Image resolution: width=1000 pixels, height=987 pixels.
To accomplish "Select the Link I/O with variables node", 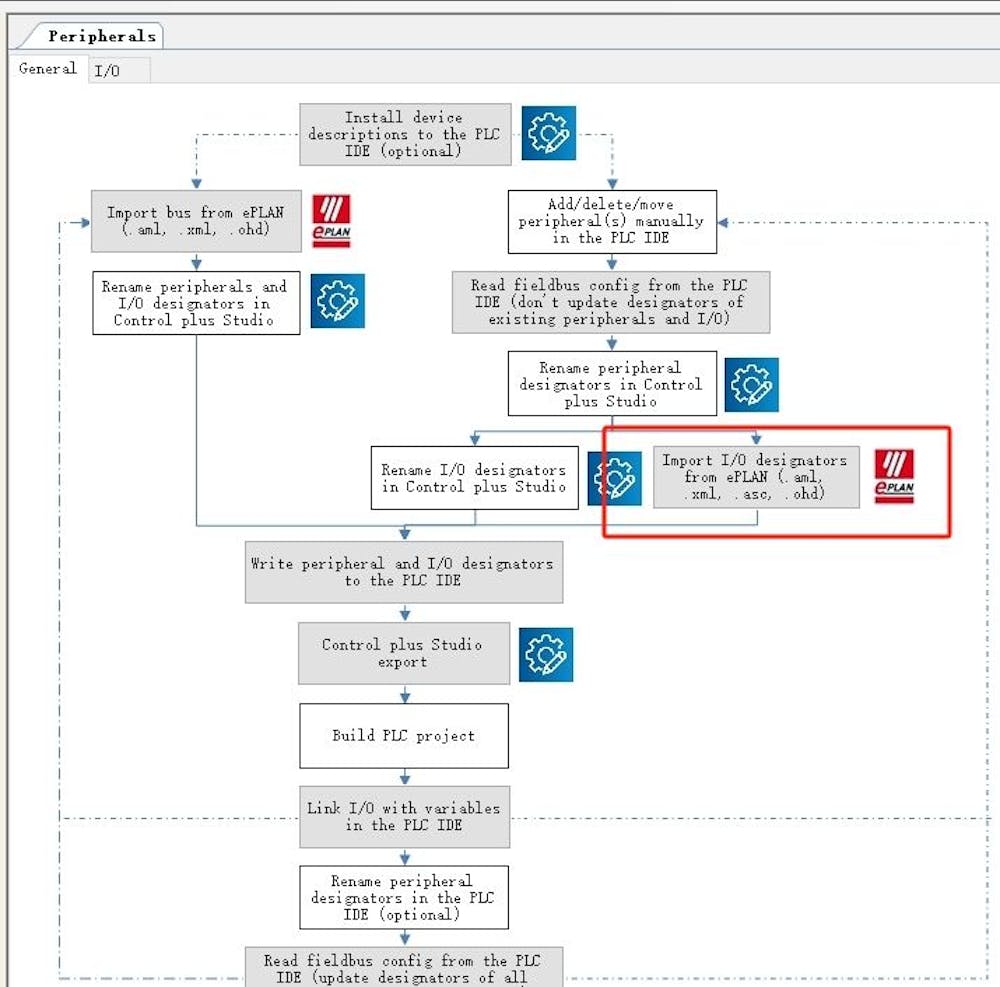I will 404,816.
